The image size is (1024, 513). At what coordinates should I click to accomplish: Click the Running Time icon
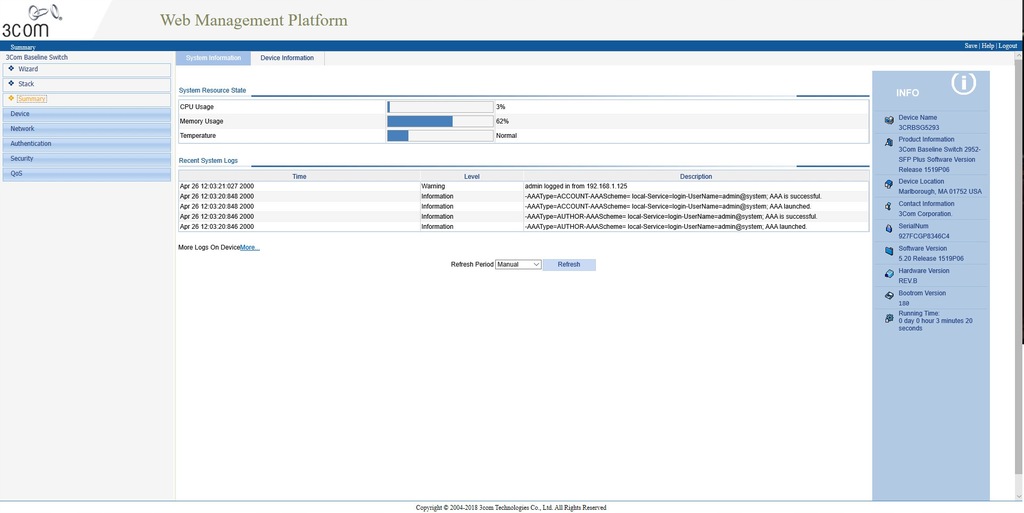tap(889, 318)
